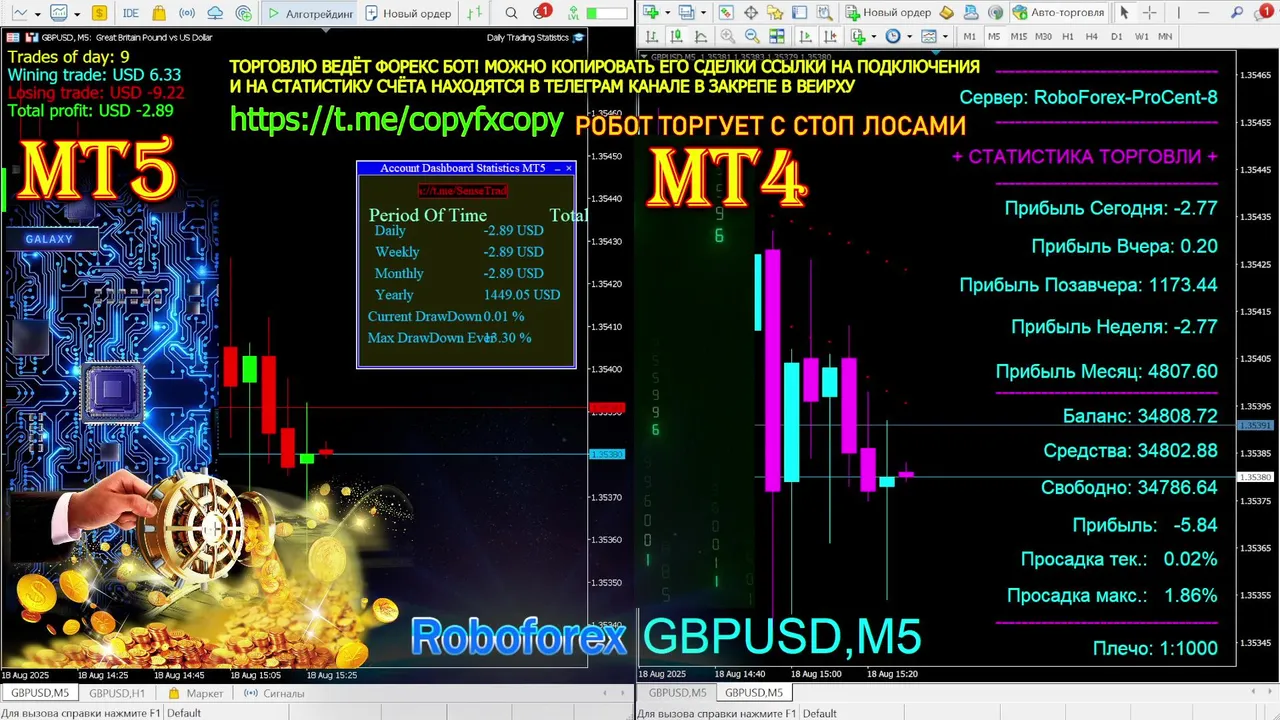Image resolution: width=1280 pixels, height=720 pixels.
Task: Open the MT4 Strategy Tester icon
Action: click(825, 12)
